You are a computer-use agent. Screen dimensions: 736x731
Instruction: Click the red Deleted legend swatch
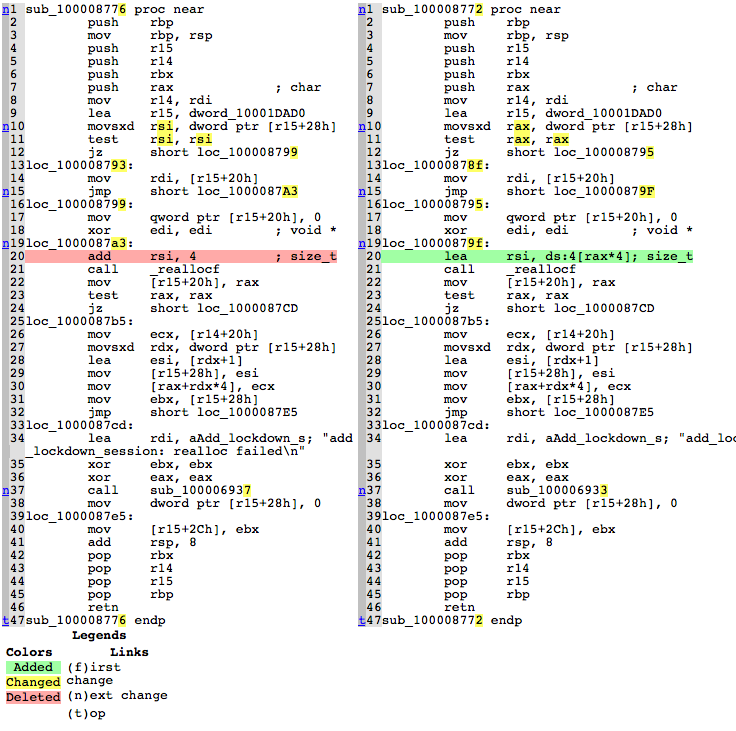pos(32,697)
